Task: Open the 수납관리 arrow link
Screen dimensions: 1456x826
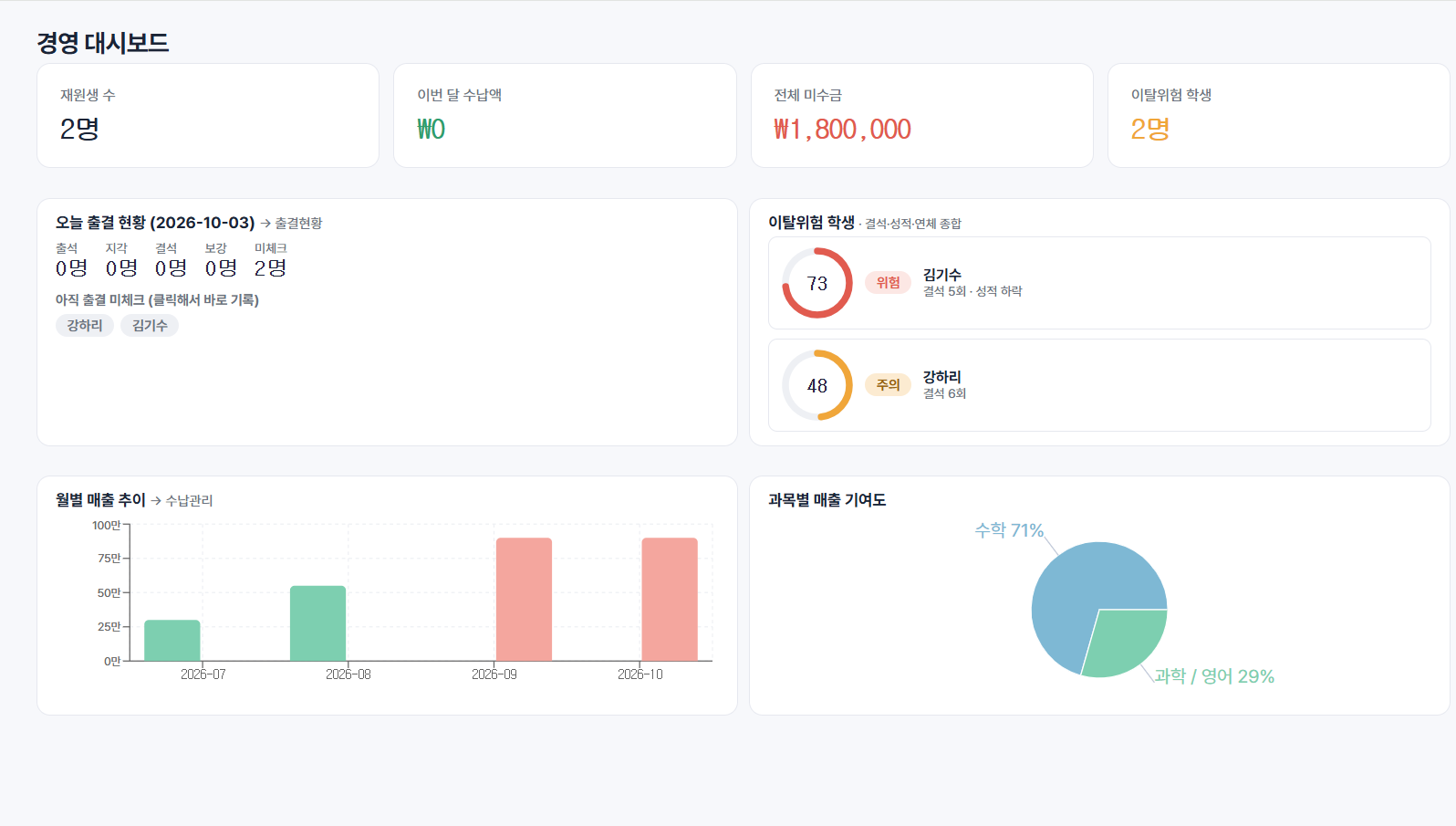Action: pos(182,501)
